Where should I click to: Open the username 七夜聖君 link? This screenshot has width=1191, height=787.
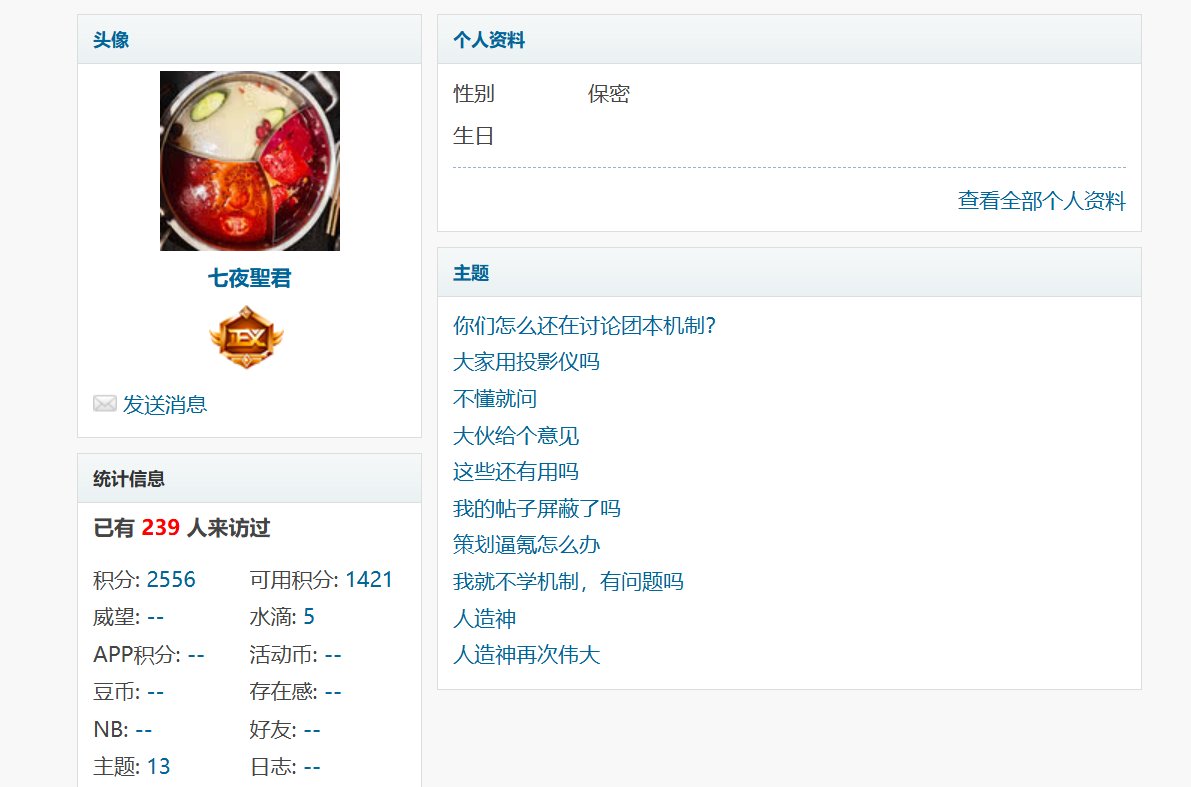[x=250, y=278]
